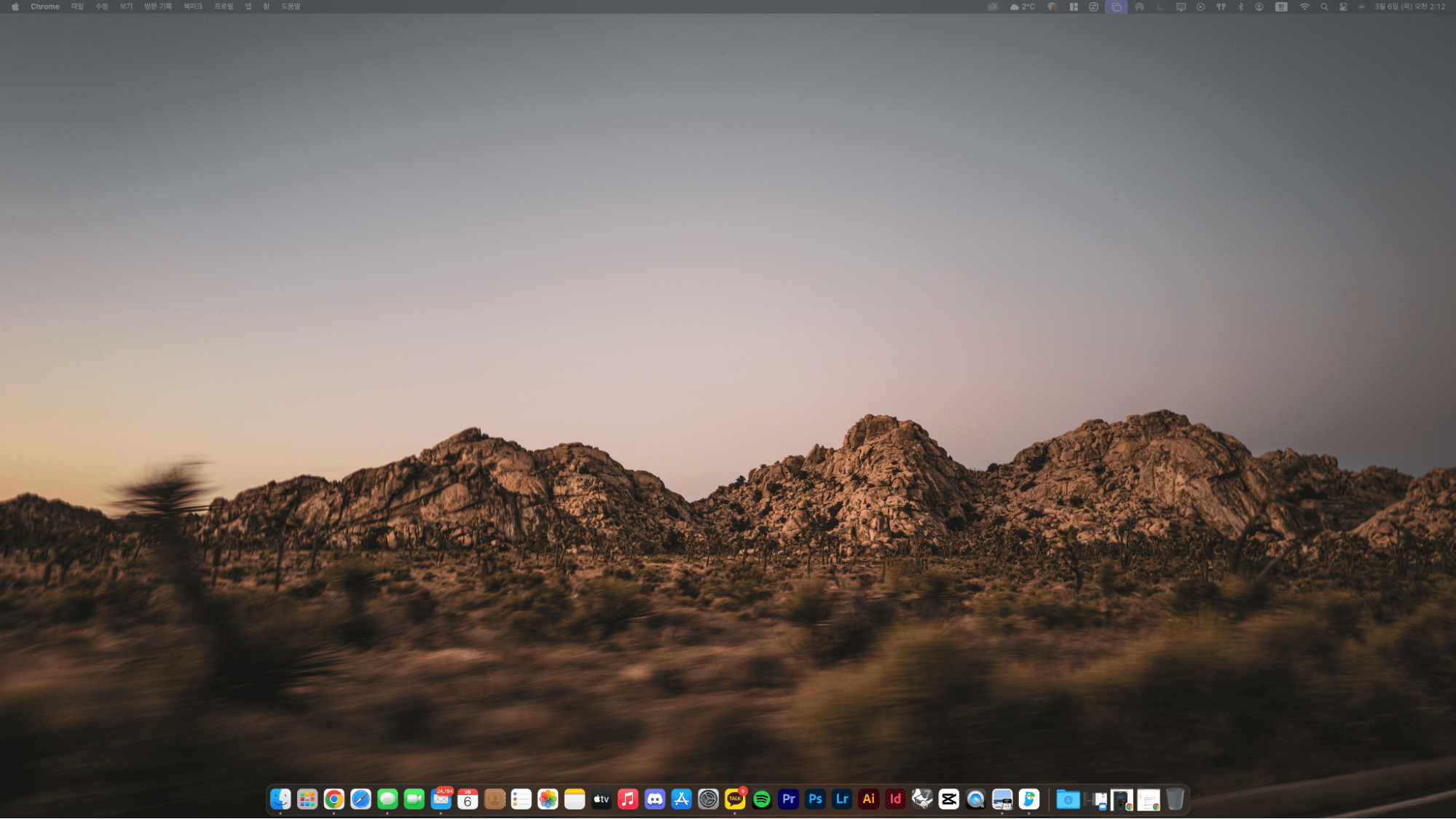Toggle Wi-Fi from the menu bar
The image size is (1456, 819).
(x=1304, y=7)
